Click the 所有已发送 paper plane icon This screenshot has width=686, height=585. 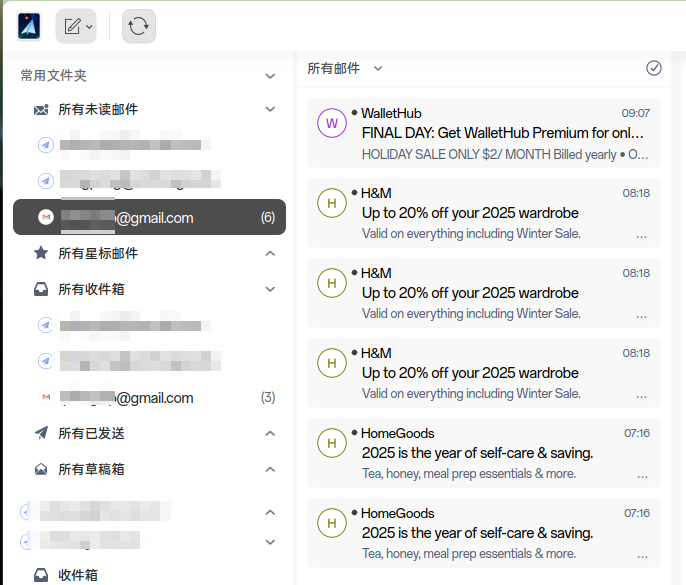click(x=41, y=433)
